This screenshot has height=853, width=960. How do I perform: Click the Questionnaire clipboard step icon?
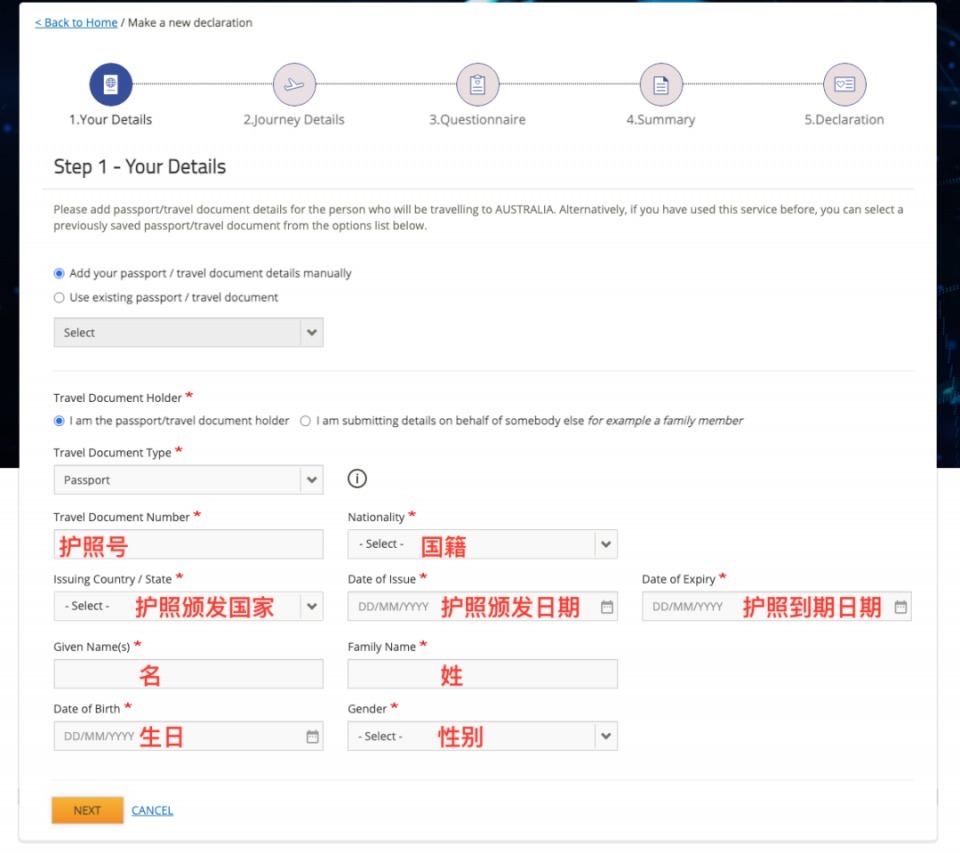tap(477, 85)
